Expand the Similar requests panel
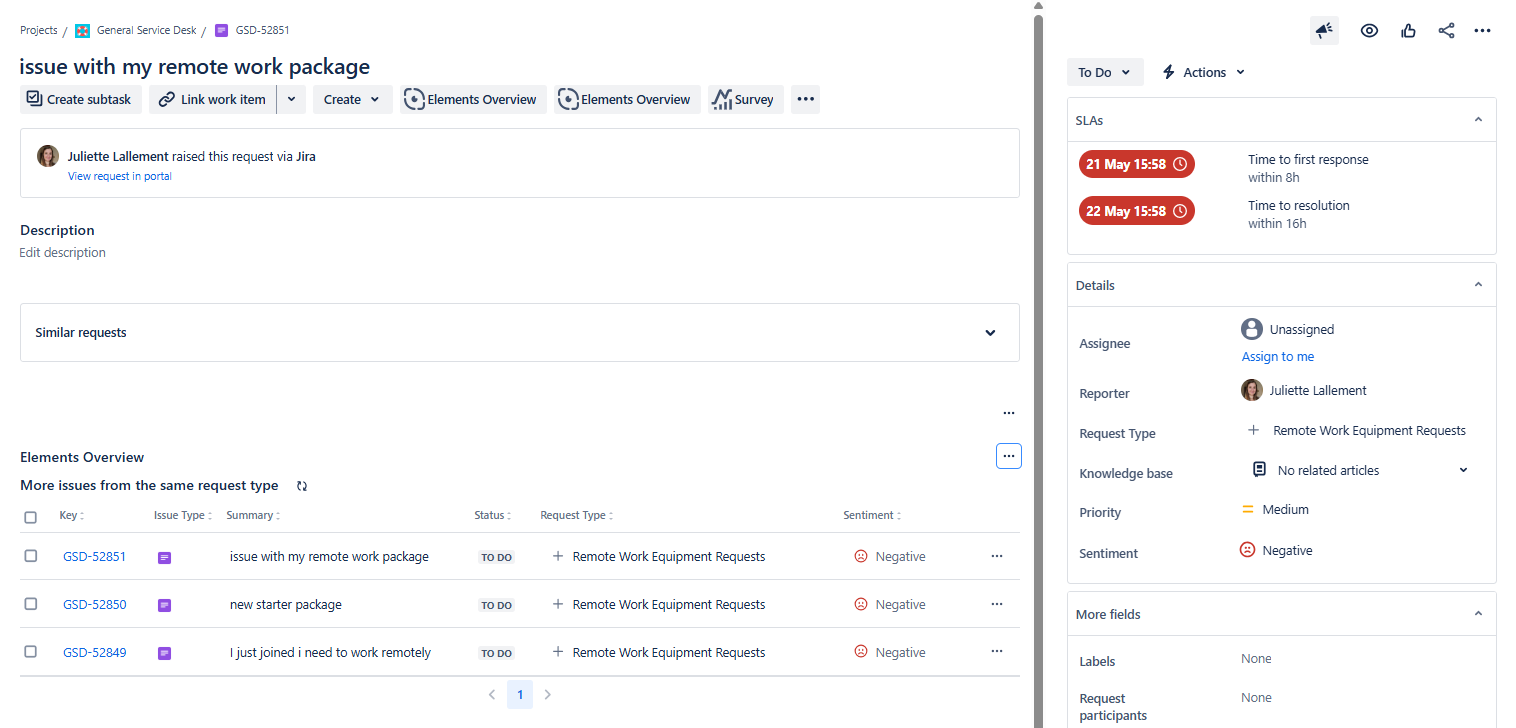The height and width of the screenshot is (728, 1516). click(x=989, y=333)
